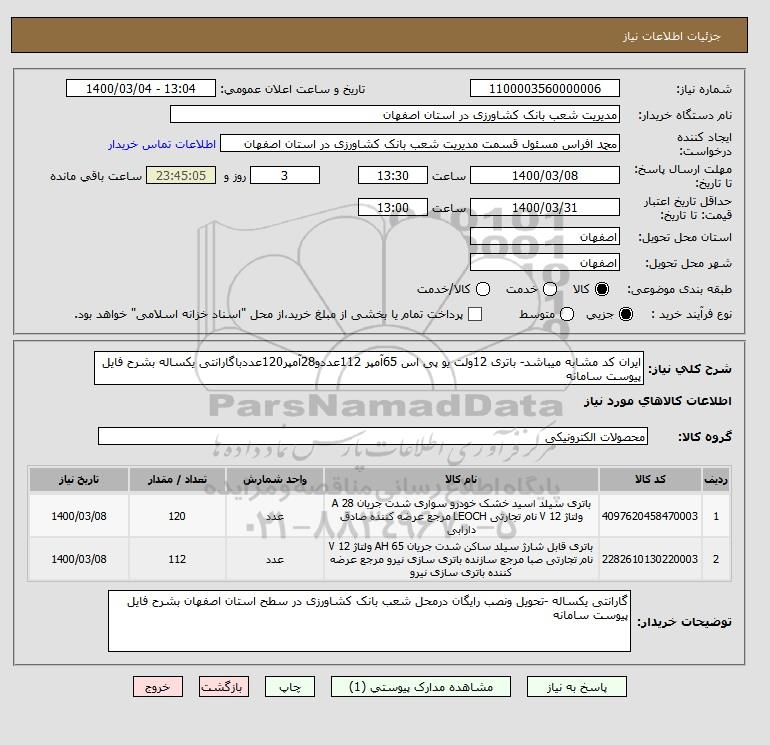Click the واحد شمارش column header

point(275,479)
